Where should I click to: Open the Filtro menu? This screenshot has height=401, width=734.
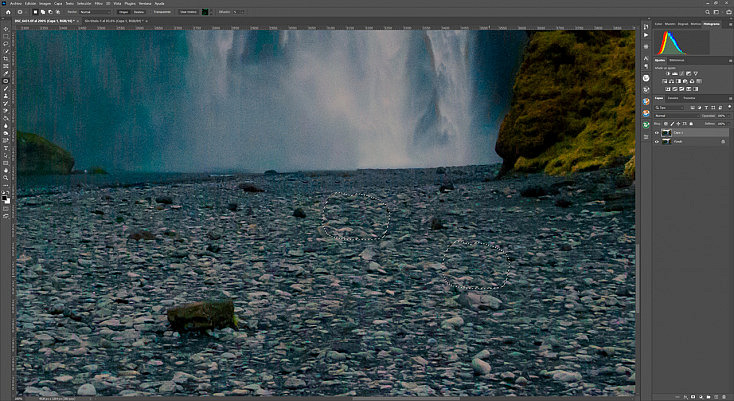(x=98, y=3)
